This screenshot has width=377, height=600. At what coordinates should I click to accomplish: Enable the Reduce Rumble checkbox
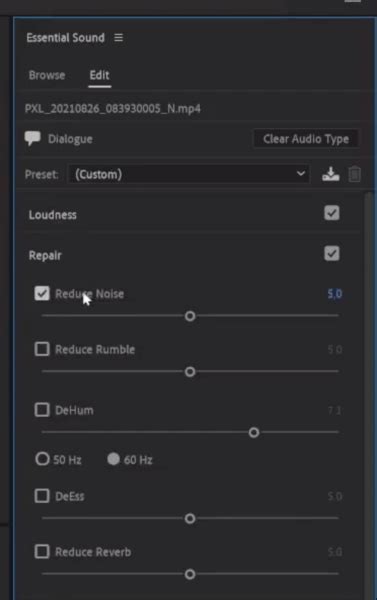[x=42, y=349]
